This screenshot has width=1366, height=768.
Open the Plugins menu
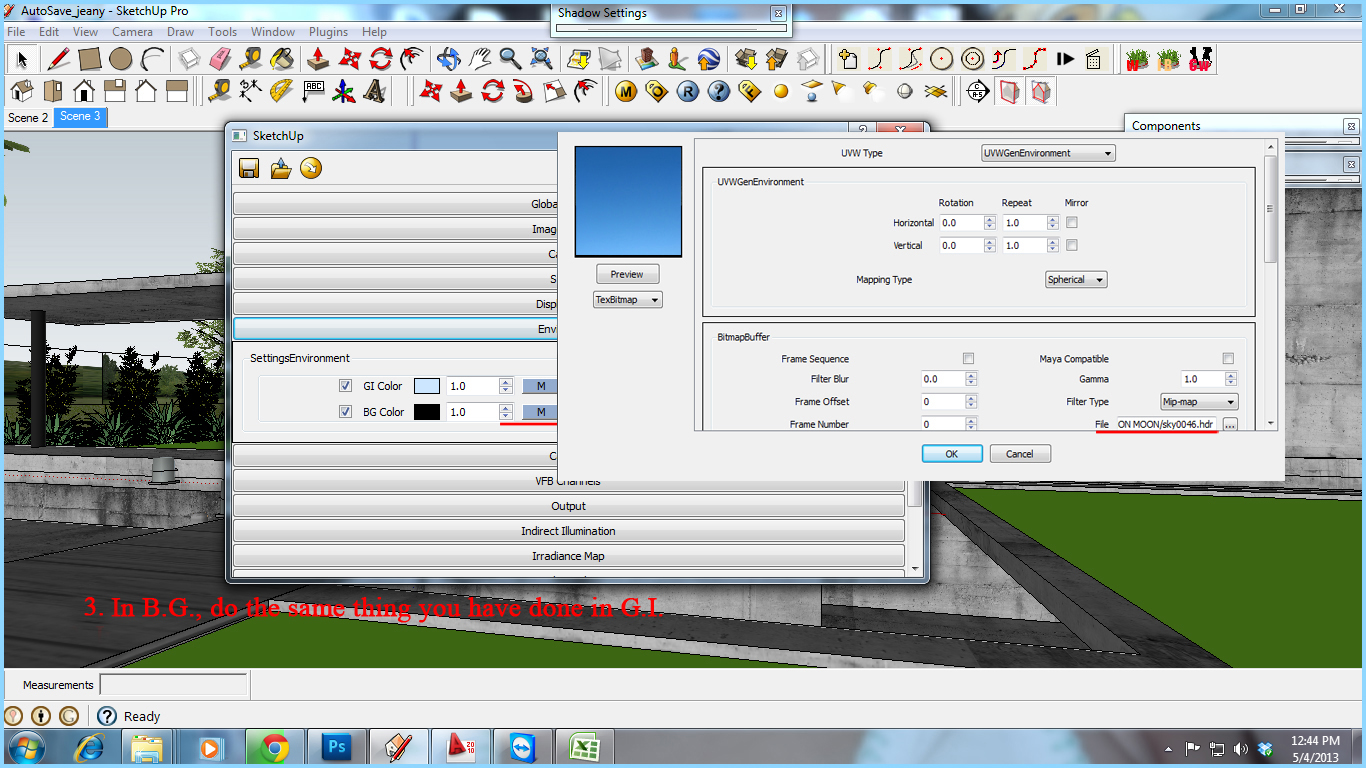coord(328,32)
